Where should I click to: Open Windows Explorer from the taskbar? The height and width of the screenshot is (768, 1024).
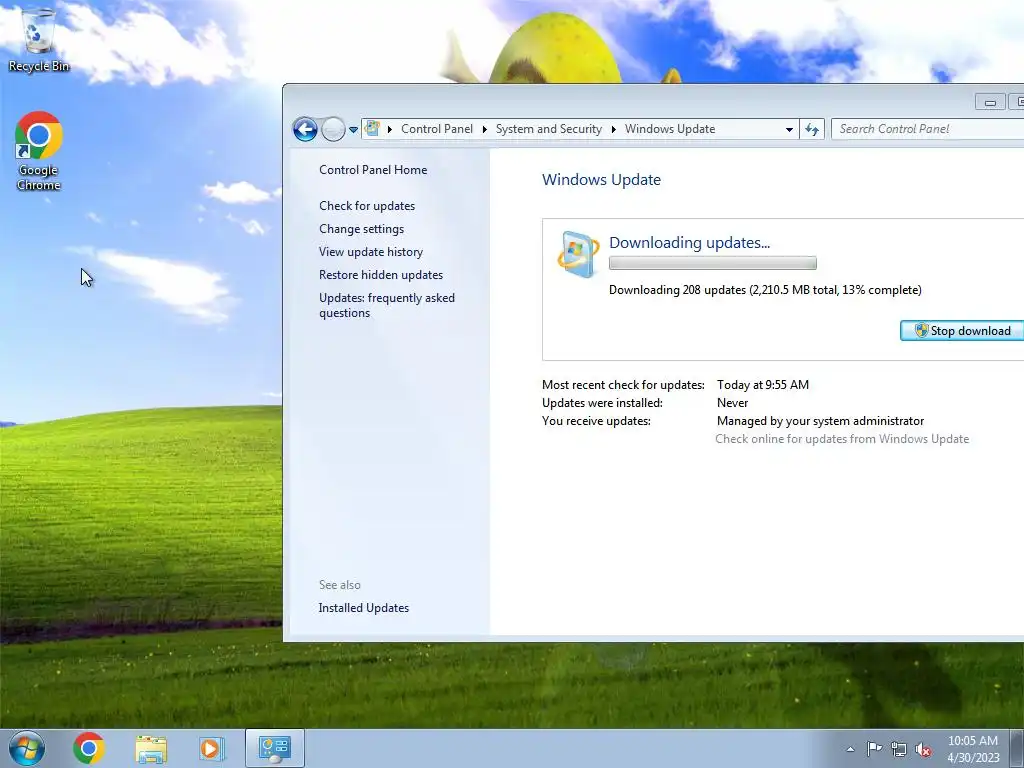(151, 748)
